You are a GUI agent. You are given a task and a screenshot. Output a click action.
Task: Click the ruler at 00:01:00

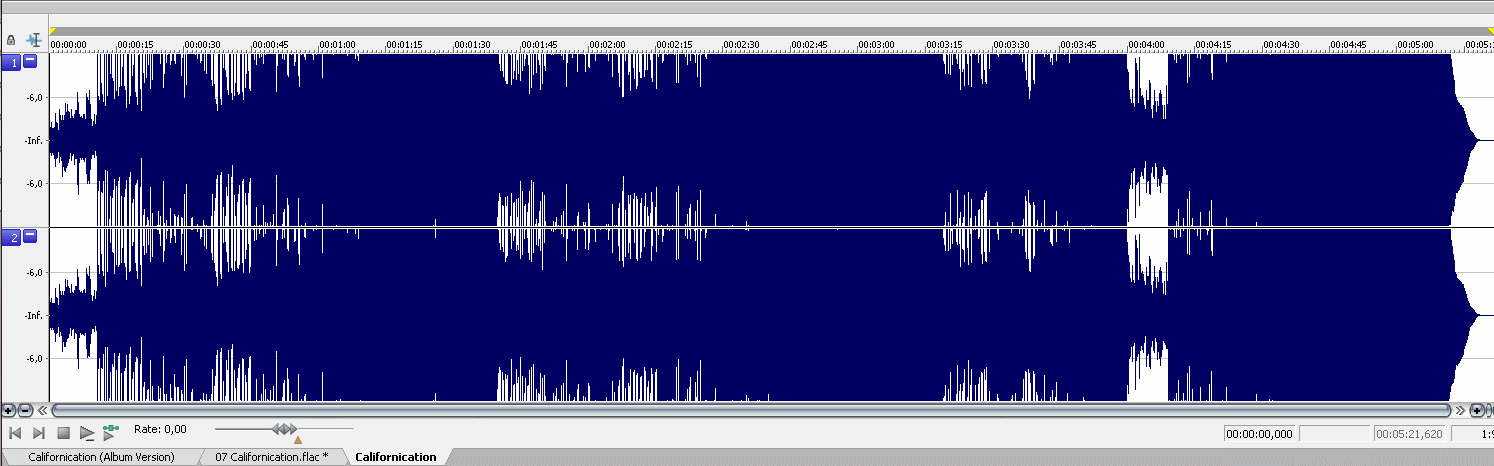pyautogui.click(x=338, y=45)
